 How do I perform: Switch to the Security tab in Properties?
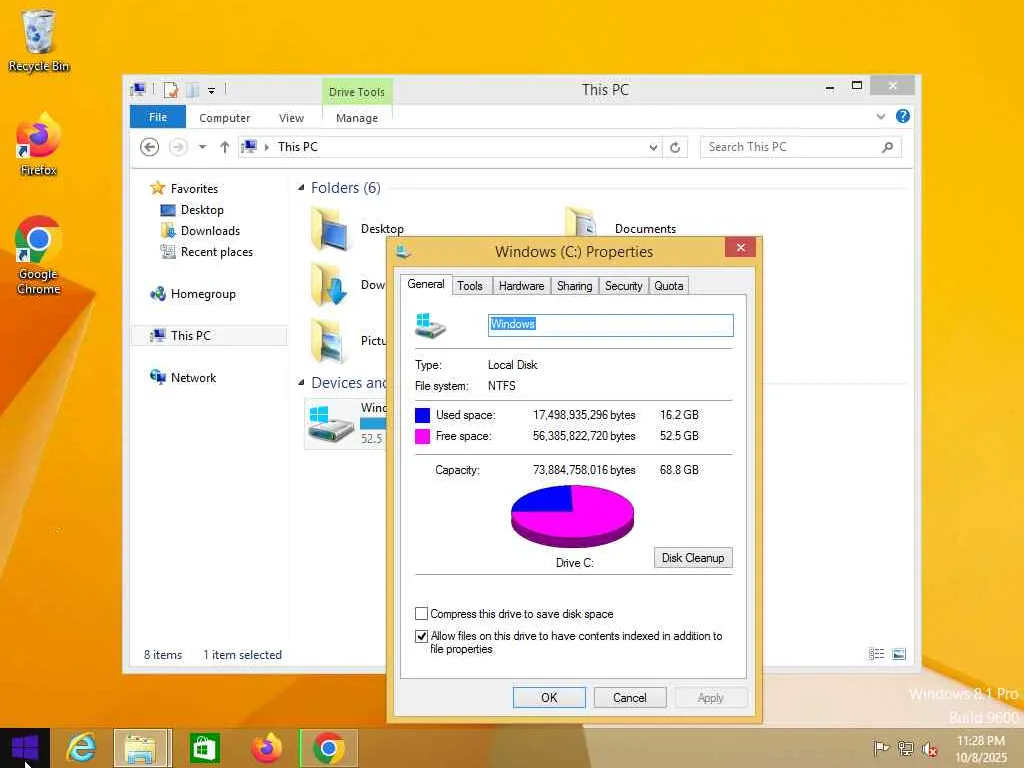point(624,285)
